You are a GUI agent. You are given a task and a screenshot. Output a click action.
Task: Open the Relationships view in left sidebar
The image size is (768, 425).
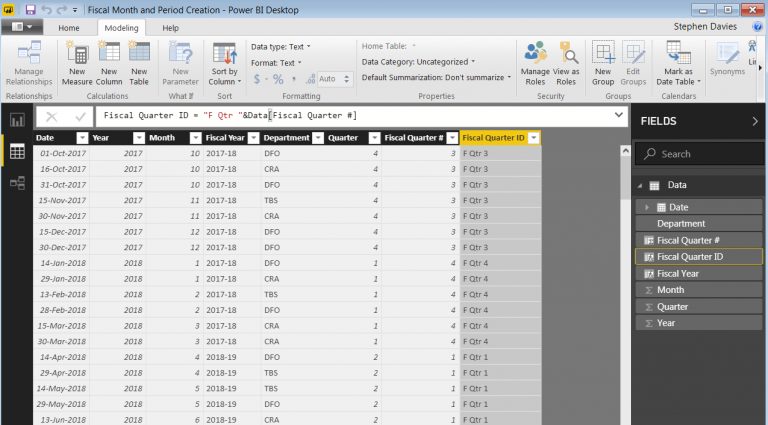point(17,183)
